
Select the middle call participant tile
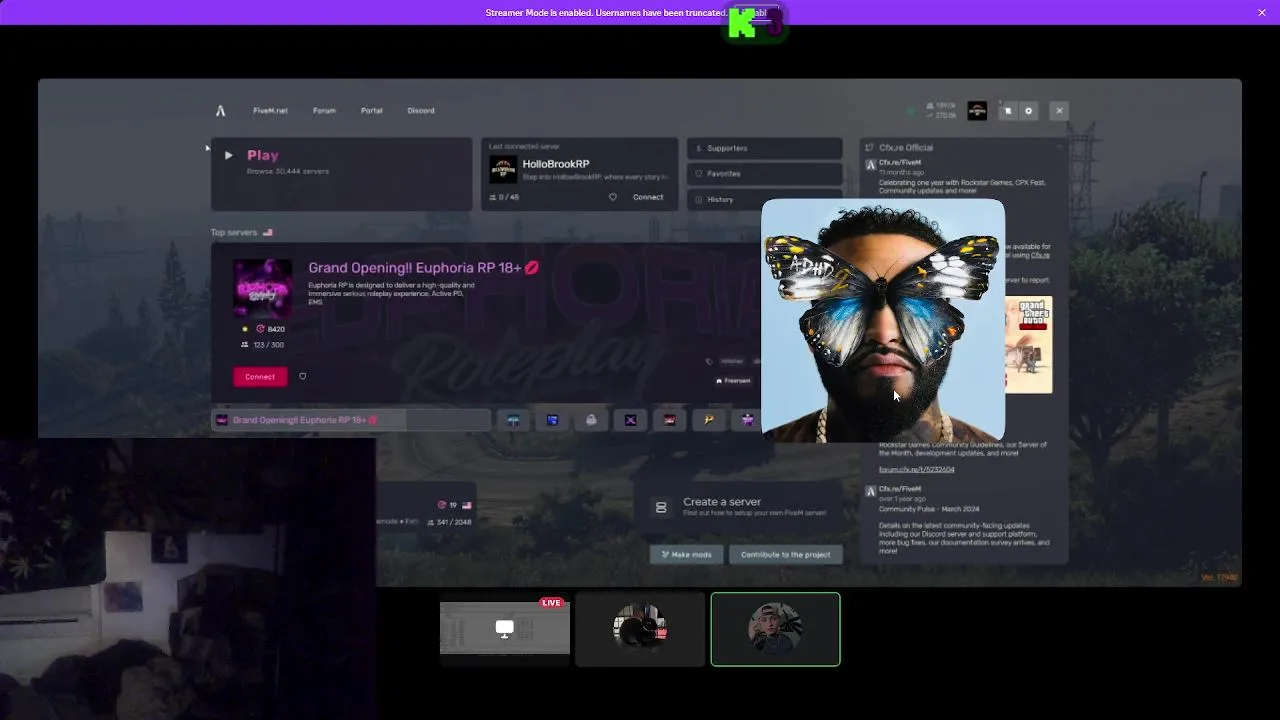640,629
